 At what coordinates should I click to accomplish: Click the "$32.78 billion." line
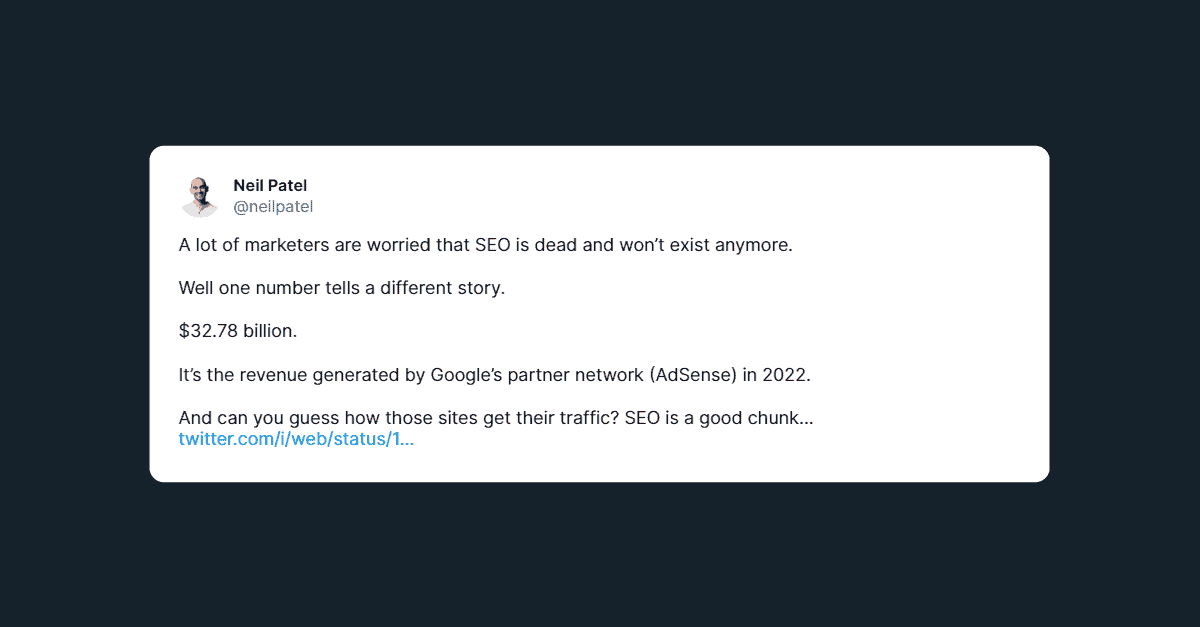(x=238, y=331)
